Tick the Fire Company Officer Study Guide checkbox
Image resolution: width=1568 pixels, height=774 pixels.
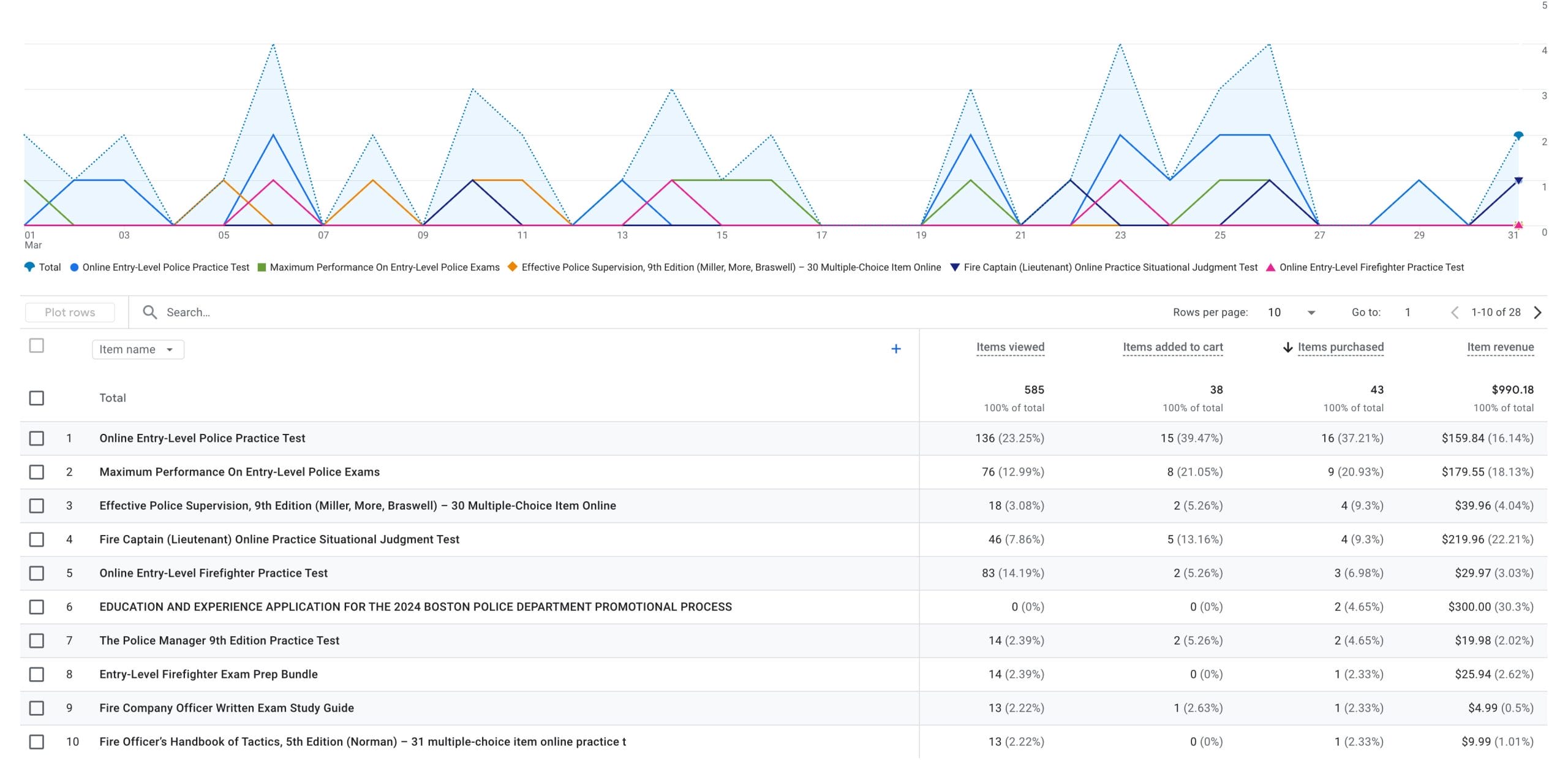(x=37, y=708)
